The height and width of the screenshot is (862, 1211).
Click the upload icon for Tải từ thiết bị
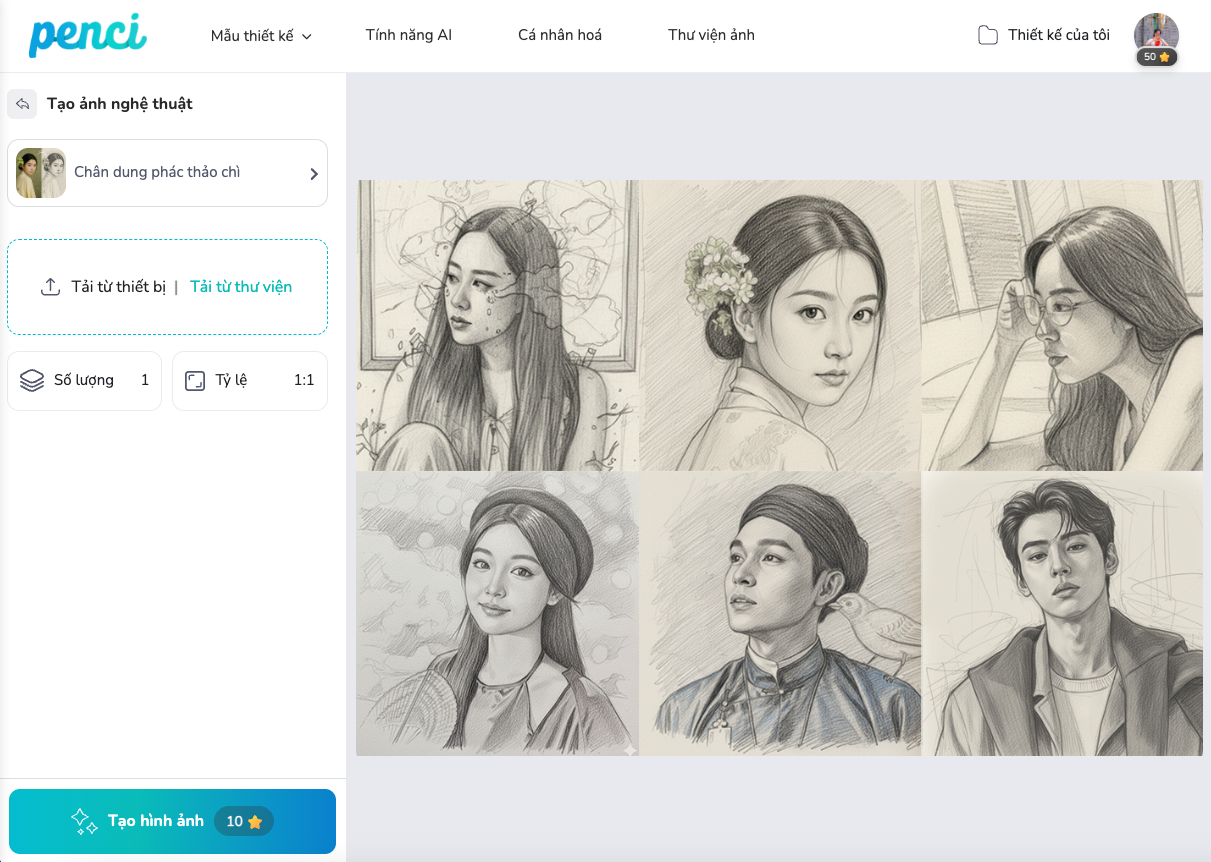coord(50,287)
